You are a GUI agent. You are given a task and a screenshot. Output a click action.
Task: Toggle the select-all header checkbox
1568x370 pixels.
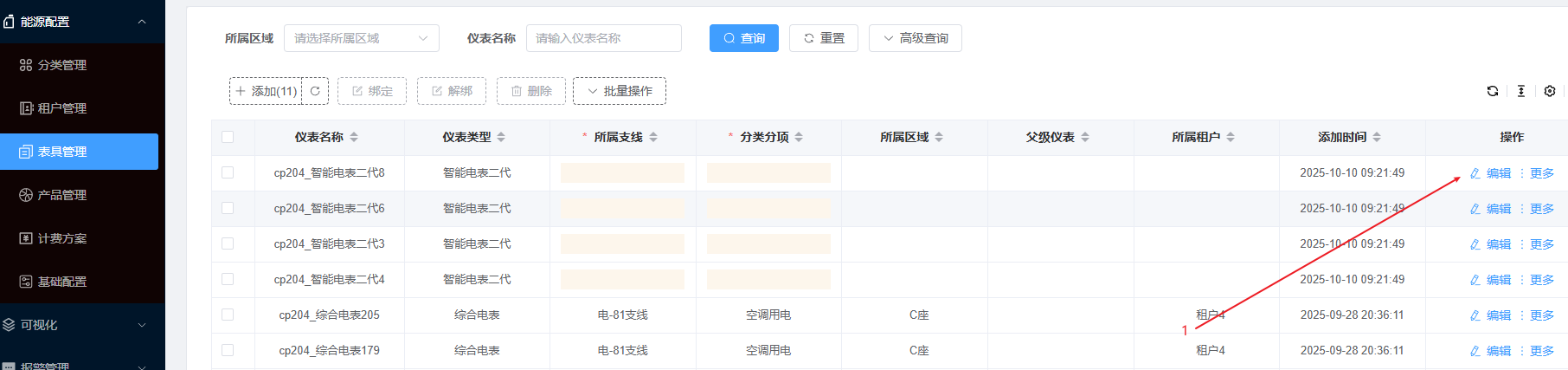228,137
